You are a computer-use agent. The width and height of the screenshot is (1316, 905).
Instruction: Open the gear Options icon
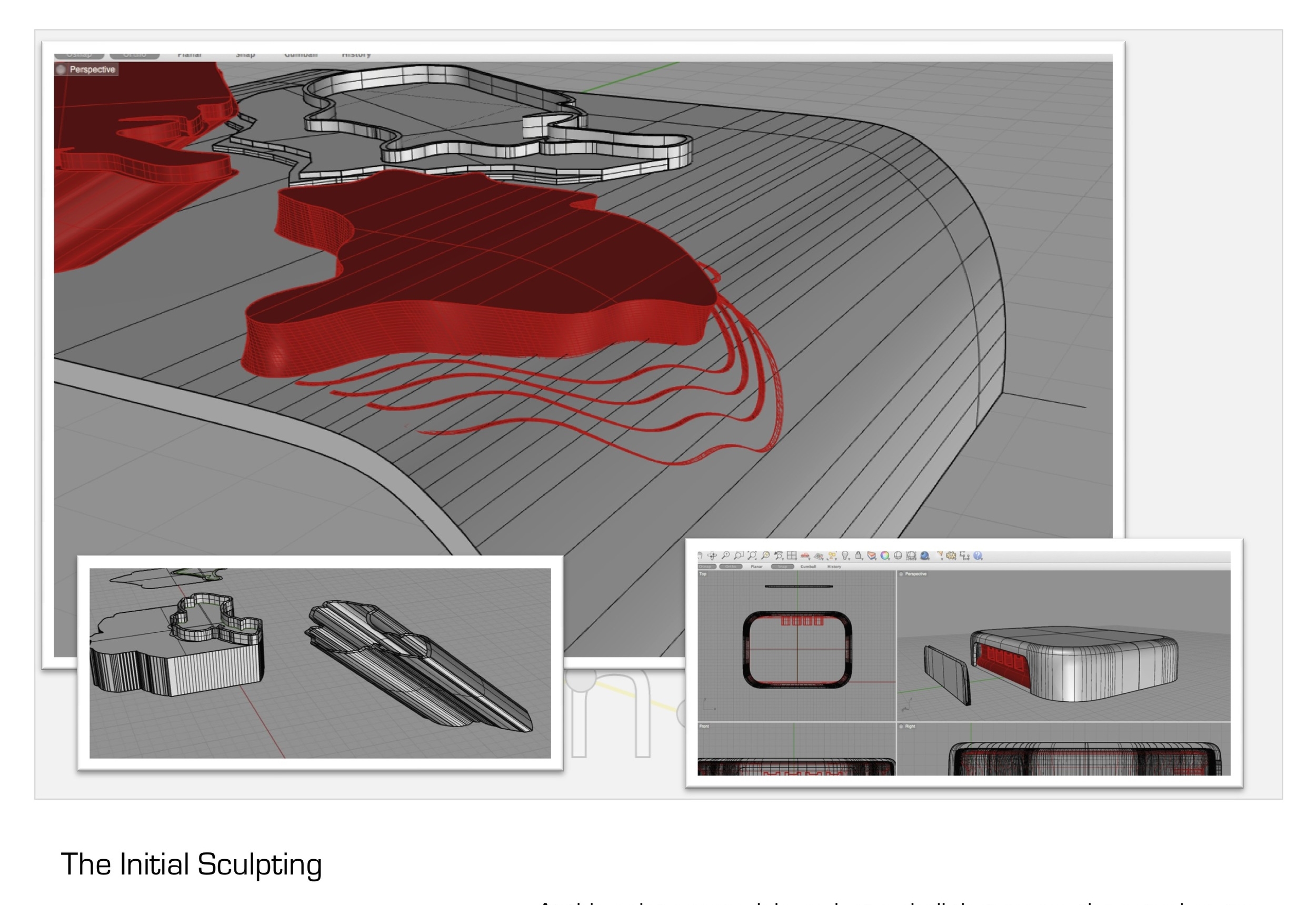point(951,556)
